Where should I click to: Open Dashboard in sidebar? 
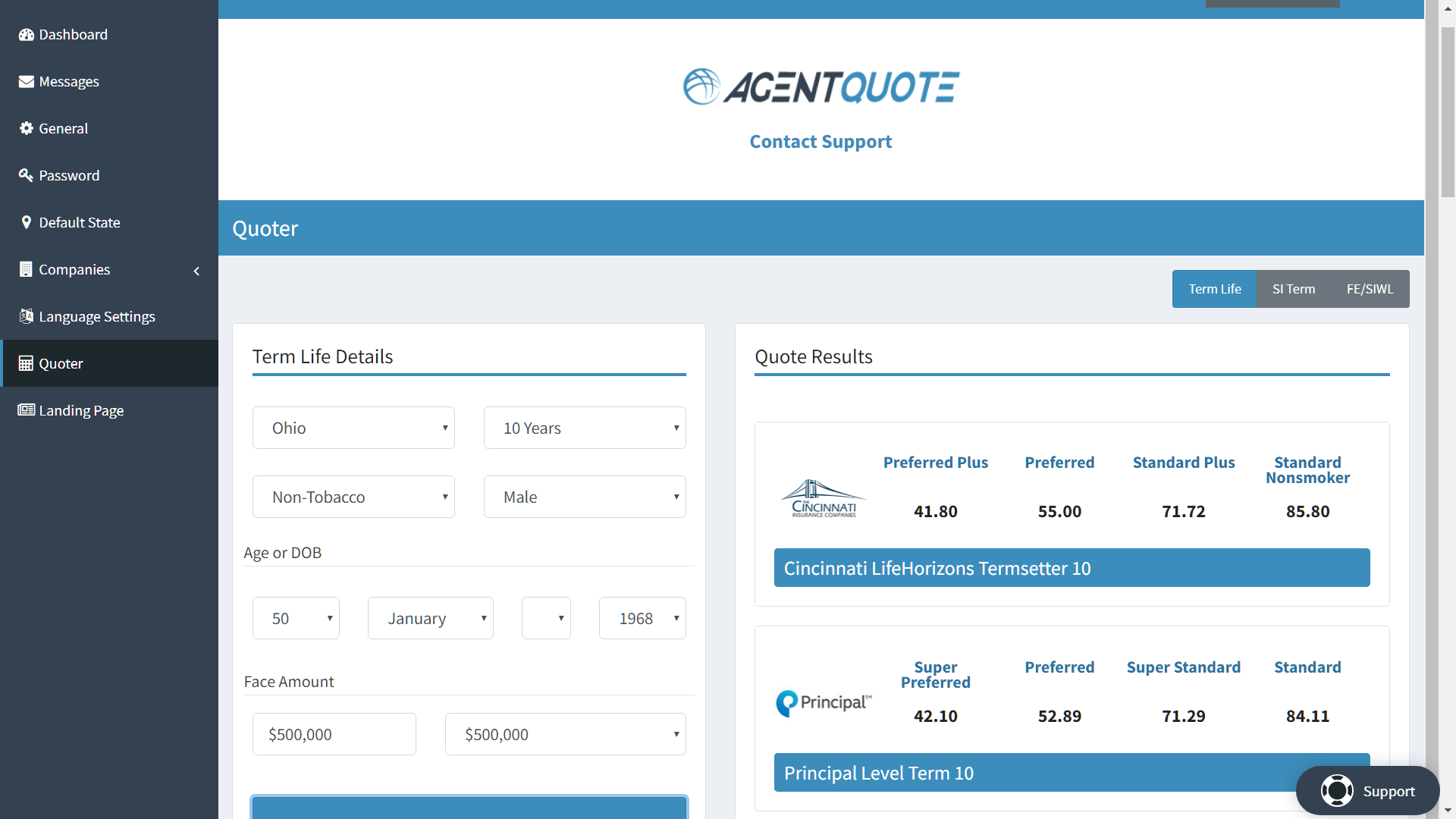point(109,35)
